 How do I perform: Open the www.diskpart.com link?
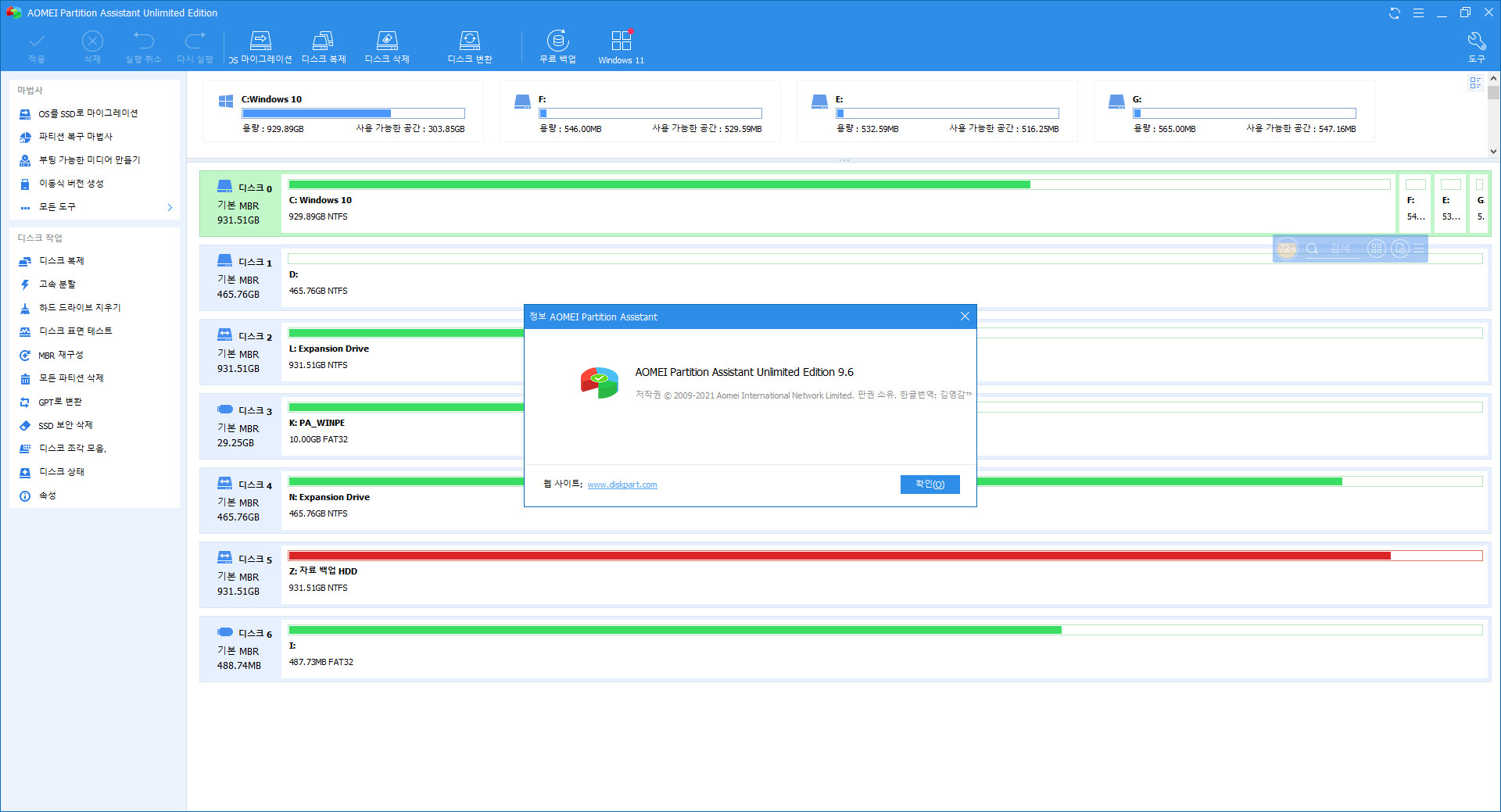pos(622,485)
